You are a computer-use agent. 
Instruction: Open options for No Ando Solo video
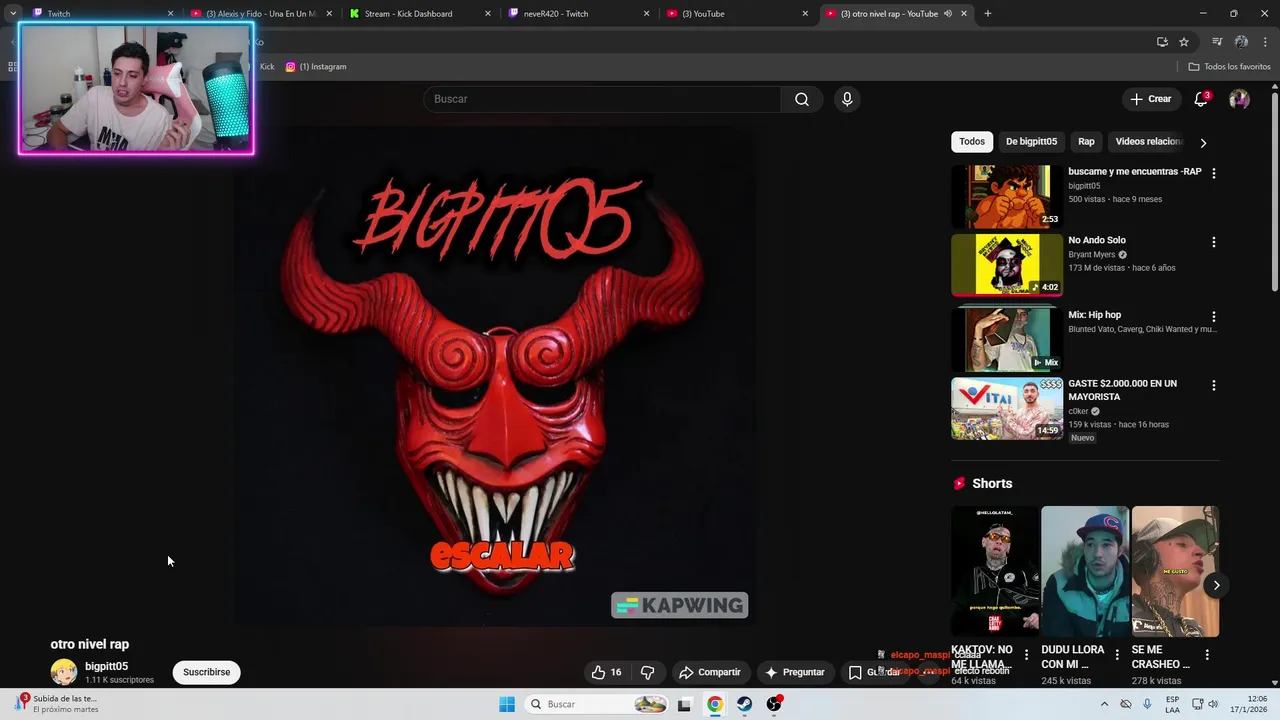[1214, 242]
